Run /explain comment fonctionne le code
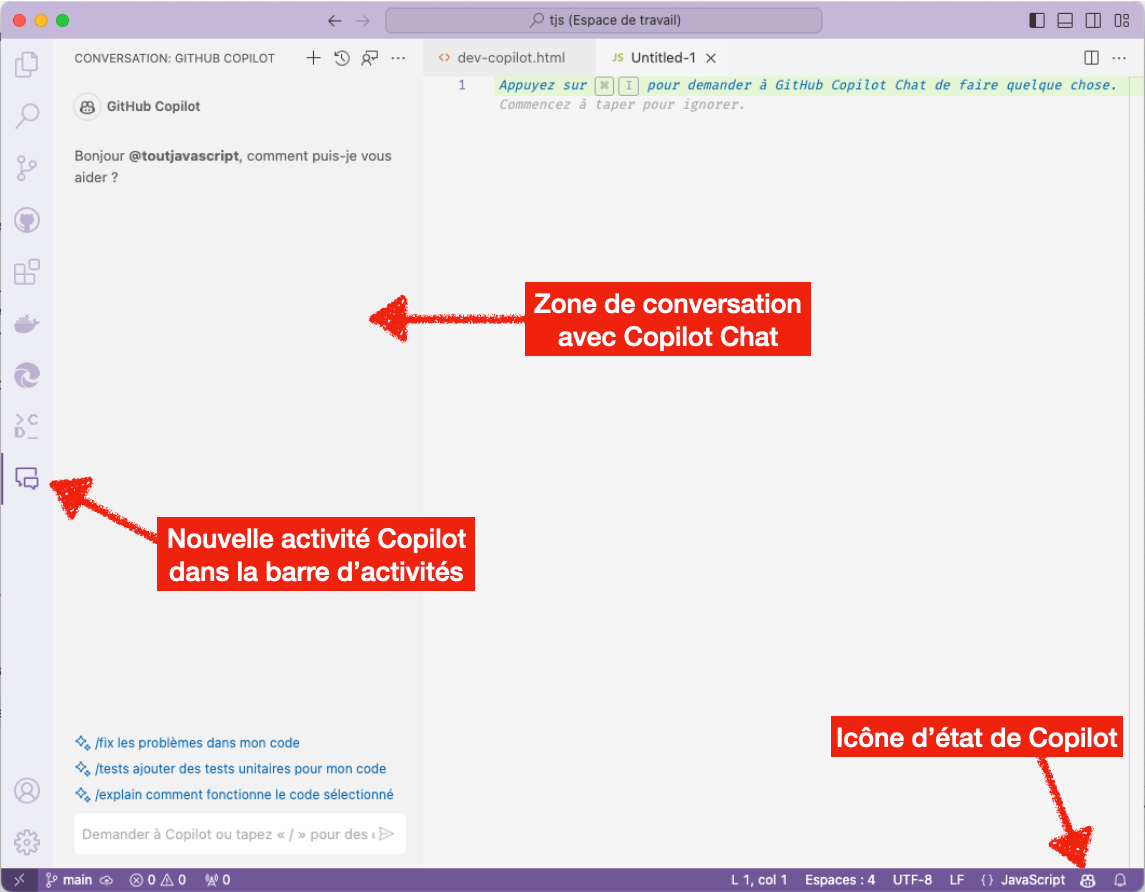The height and width of the screenshot is (892, 1145). [x=234, y=794]
